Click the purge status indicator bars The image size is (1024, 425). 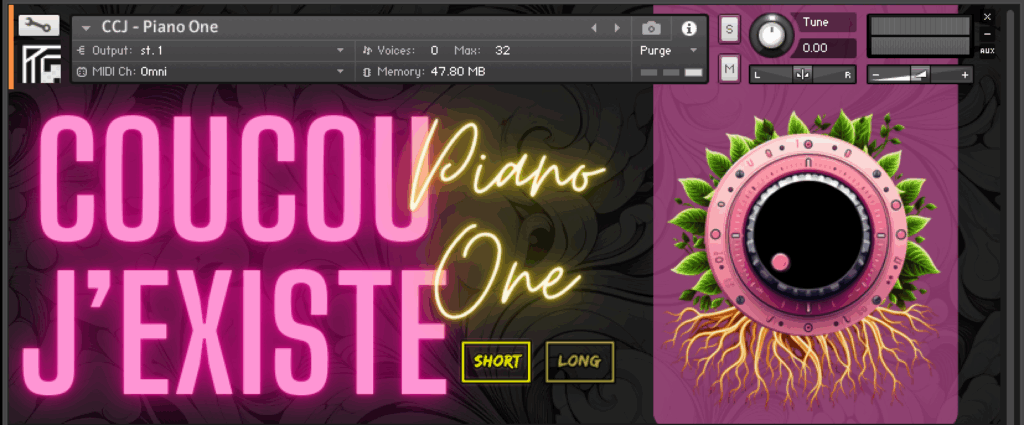click(x=671, y=72)
